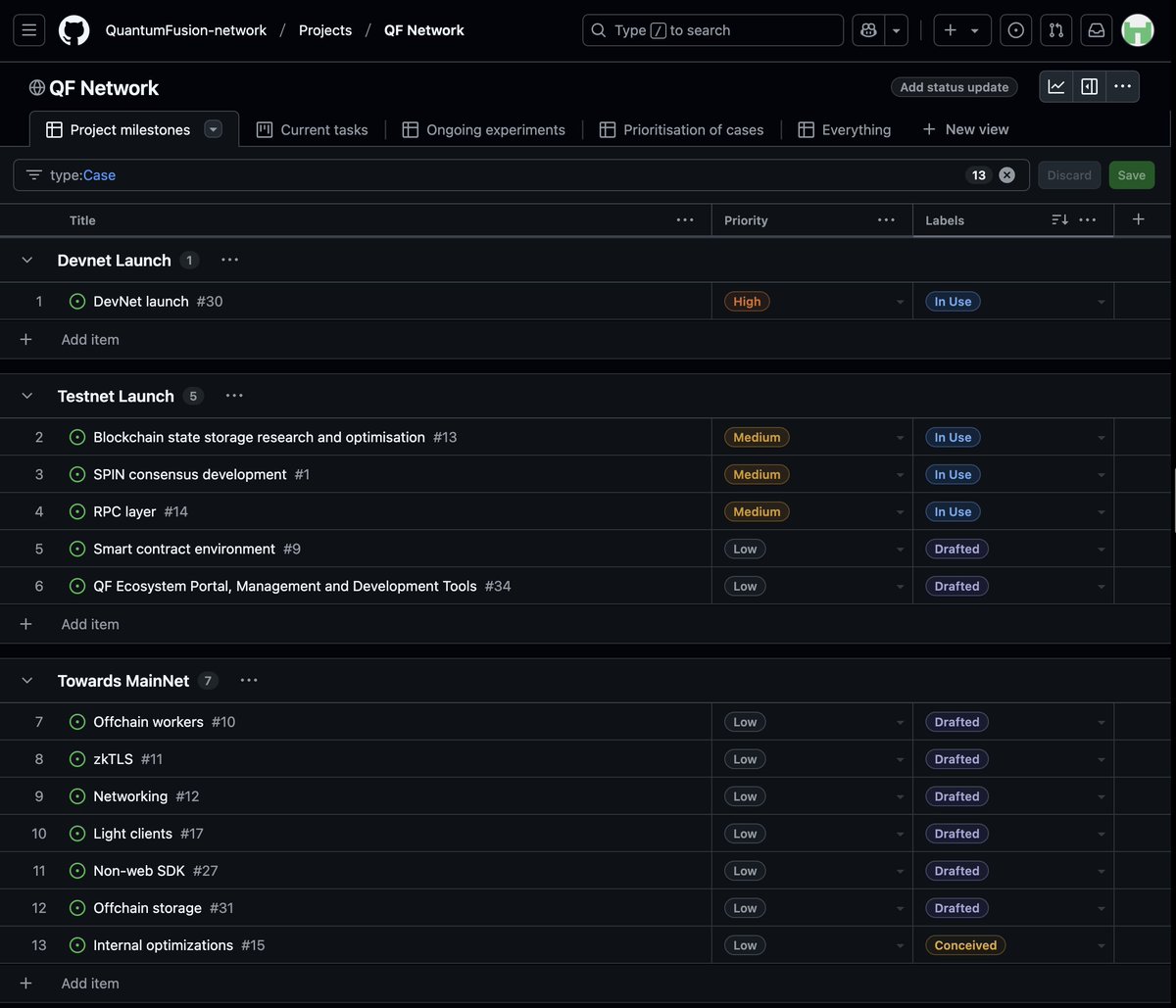Switch to Prioritisation of cases tab
Viewport: 1176px width, 1008px height.
(x=681, y=129)
